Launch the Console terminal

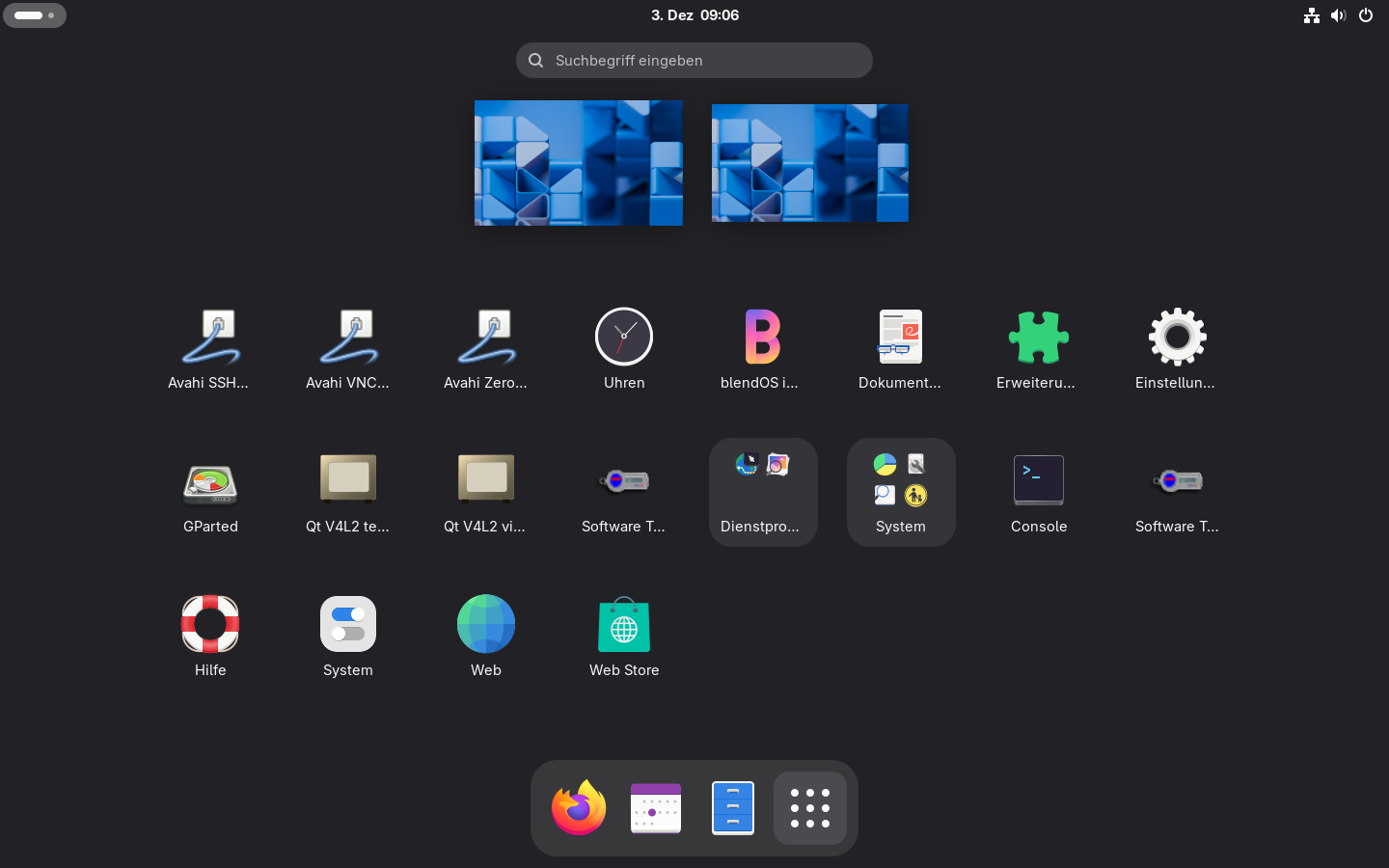click(x=1038, y=493)
